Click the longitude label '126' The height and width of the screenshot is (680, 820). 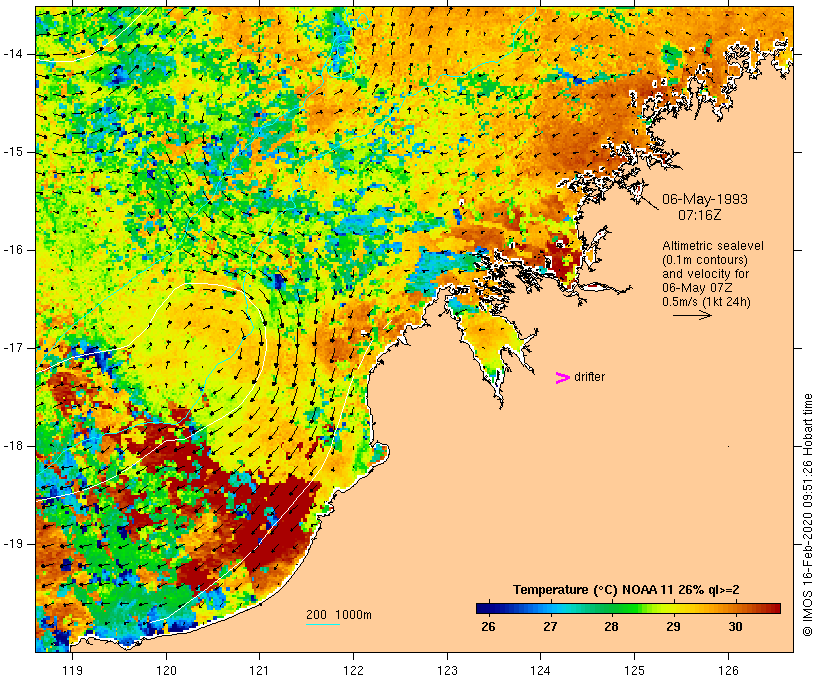[x=728, y=671]
